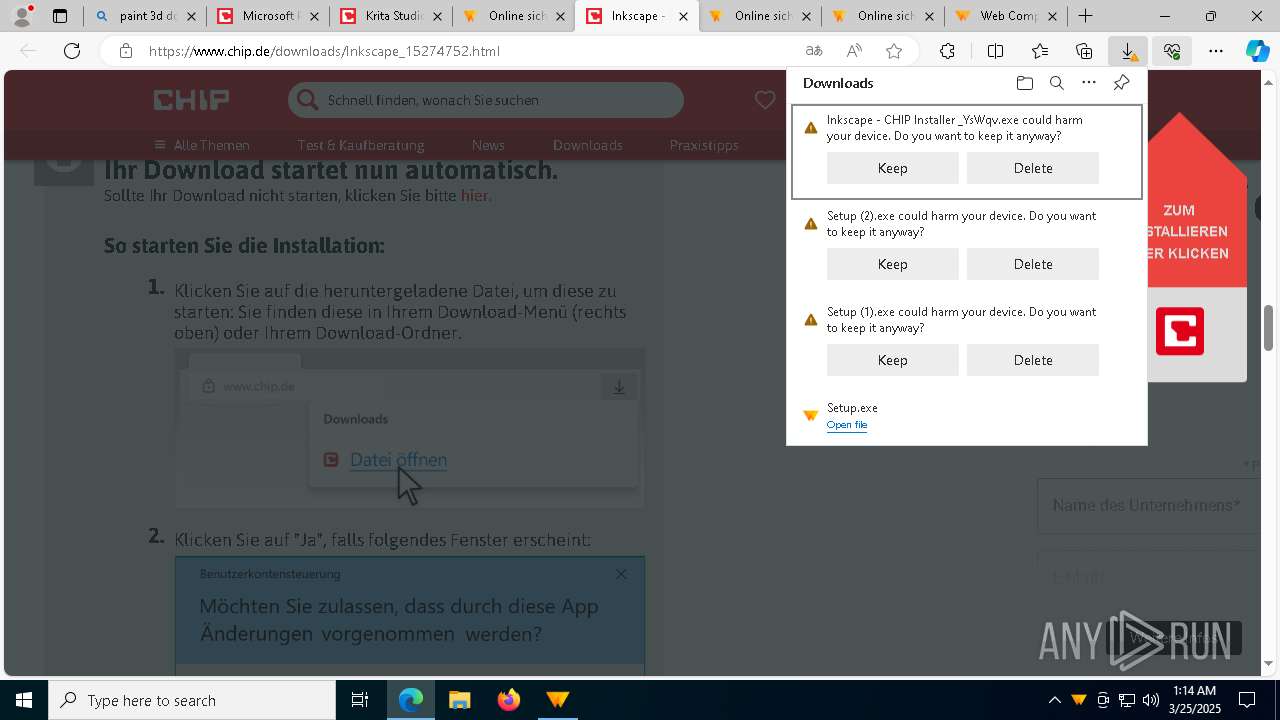Viewport: 1280px width, 720px height.
Task: Click the page vertical scrollbar thumb
Action: click(x=1268, y=327)
